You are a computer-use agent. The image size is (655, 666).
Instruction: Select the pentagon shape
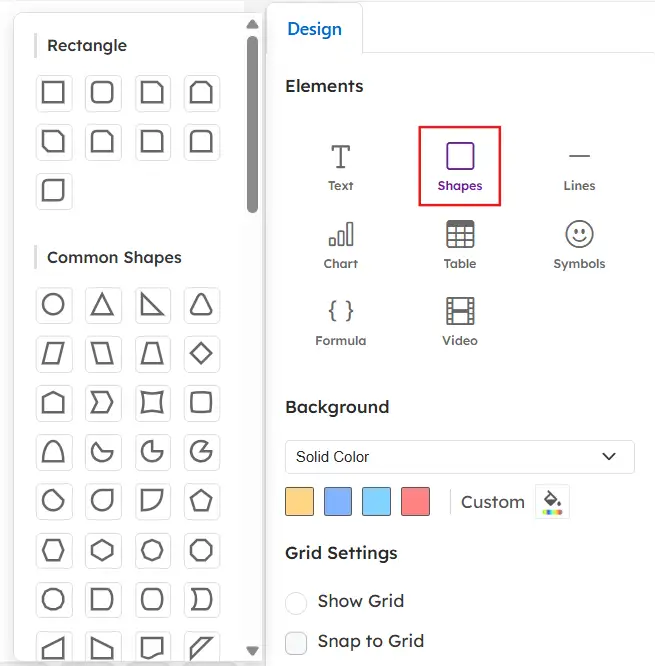(x=202, y=499)
